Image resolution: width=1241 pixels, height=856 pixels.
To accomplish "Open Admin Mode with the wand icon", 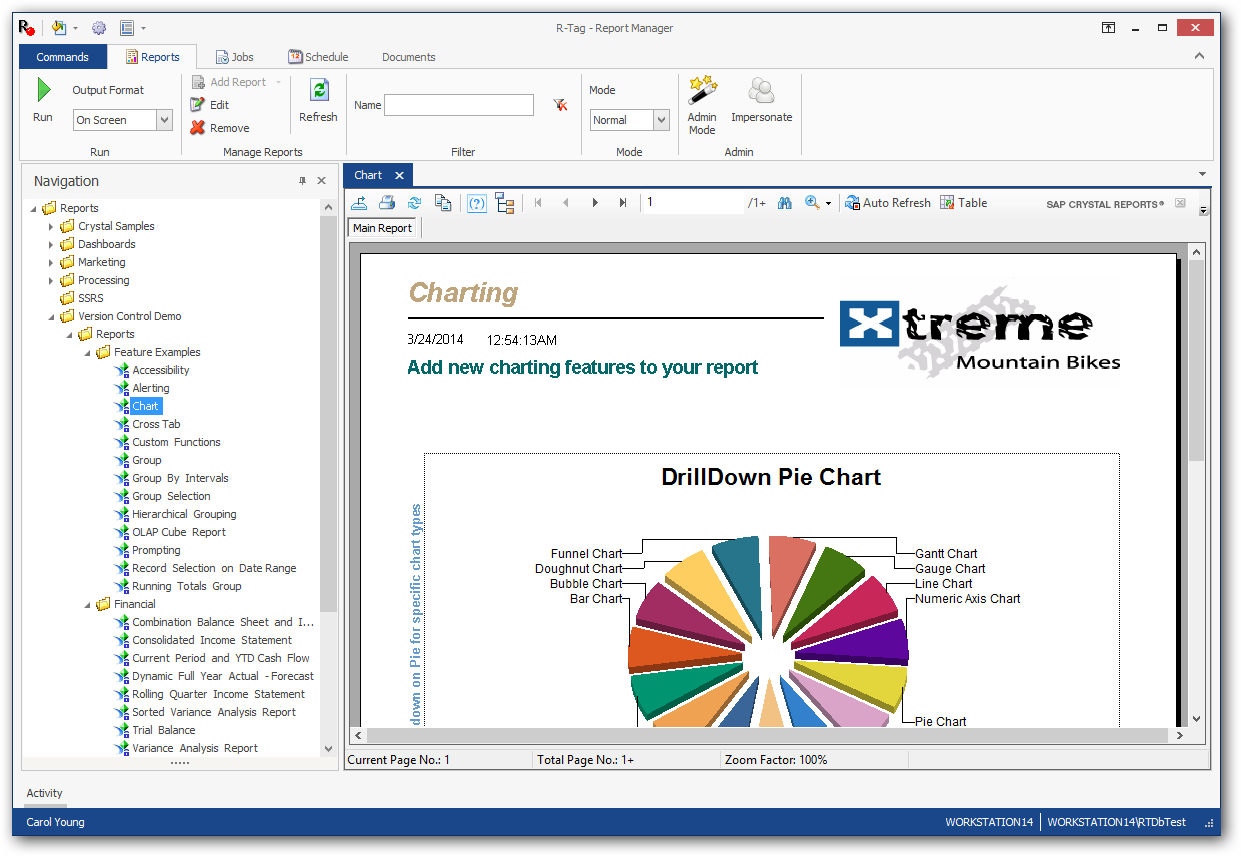I will coord(702,92).
